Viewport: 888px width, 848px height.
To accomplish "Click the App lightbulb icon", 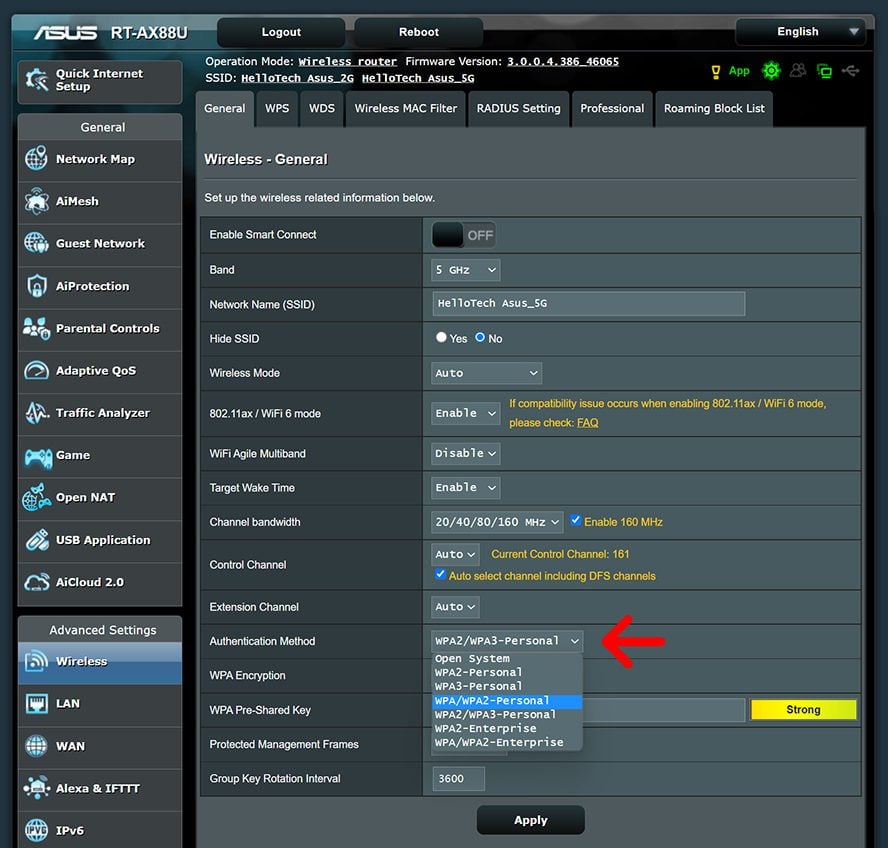I will tap(715, 71).
